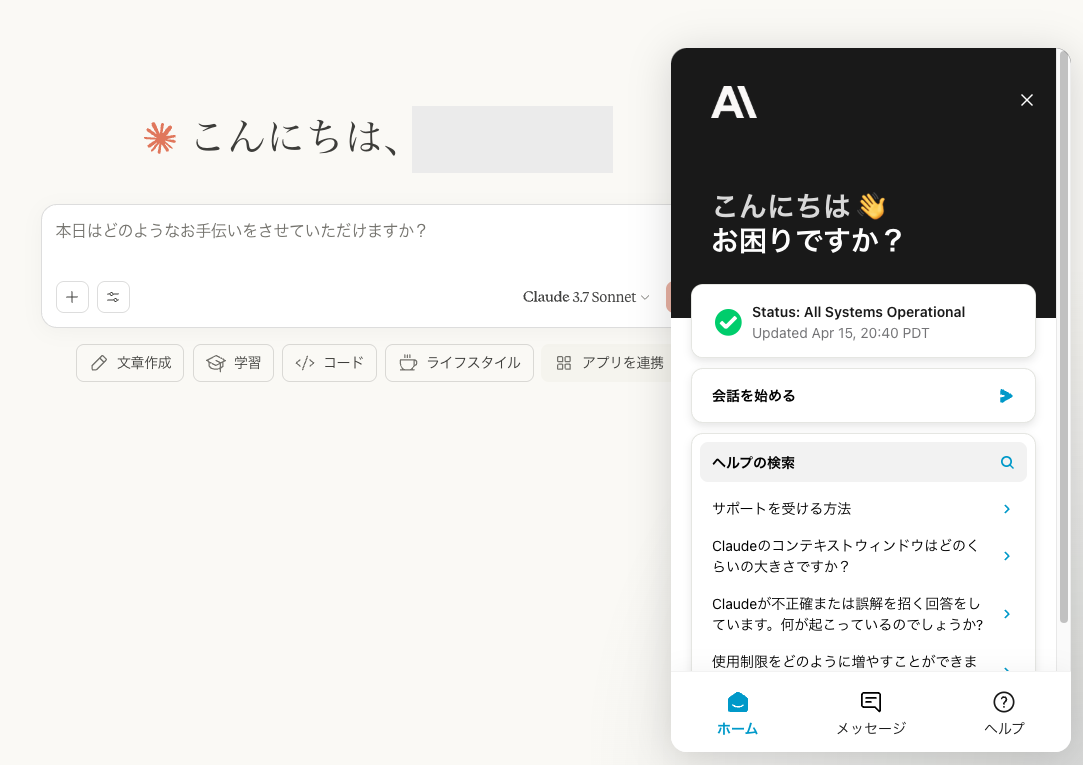Click the help widget vertical scrollbar
1083x765 pixels.
click(x=1064, y=336)
